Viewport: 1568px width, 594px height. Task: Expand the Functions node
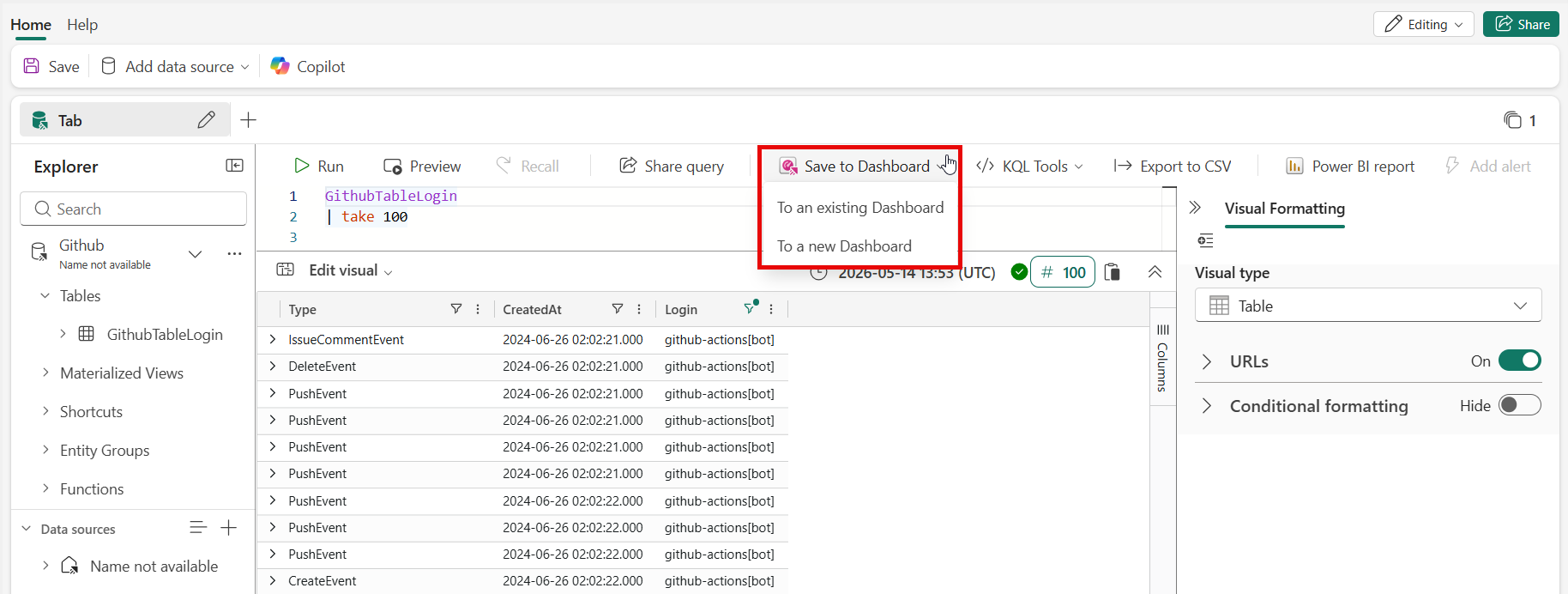point(45,488)
